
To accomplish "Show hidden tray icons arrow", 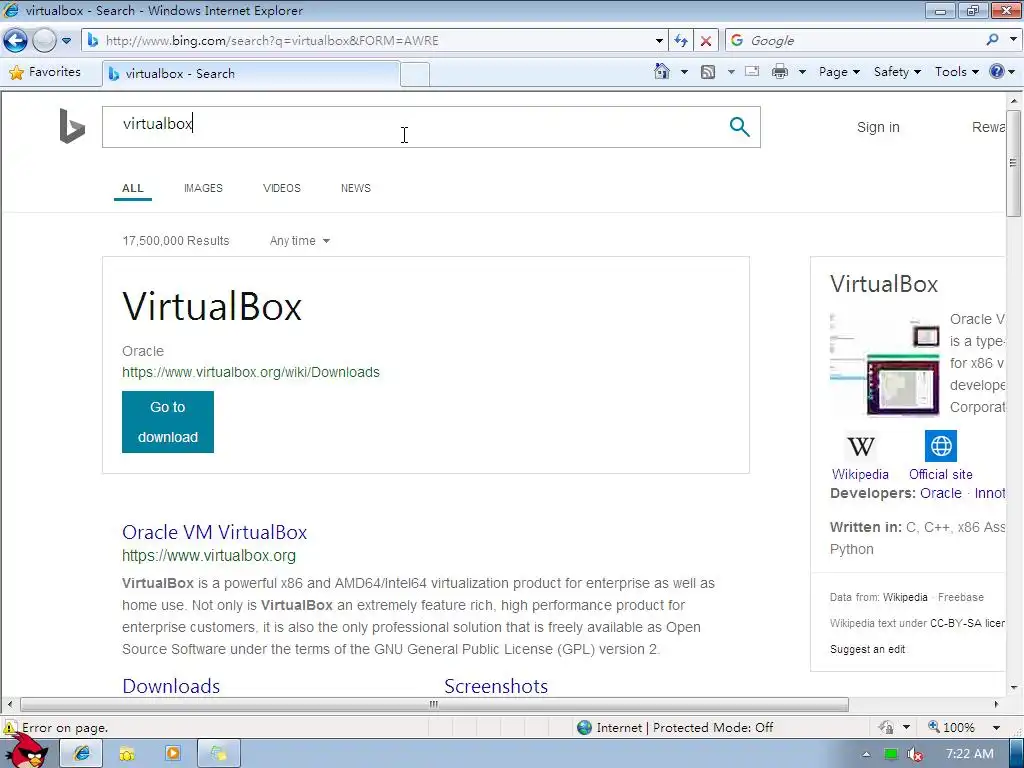I will pyautogui.click(x=866, y=754).
